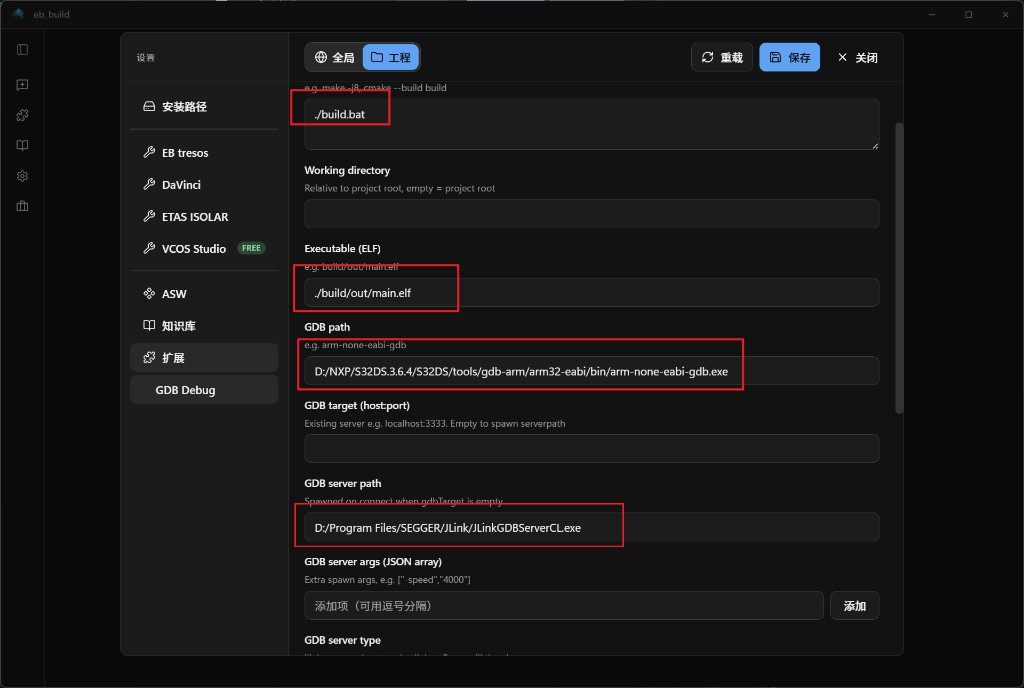Click the "GDB path" label

327,327
